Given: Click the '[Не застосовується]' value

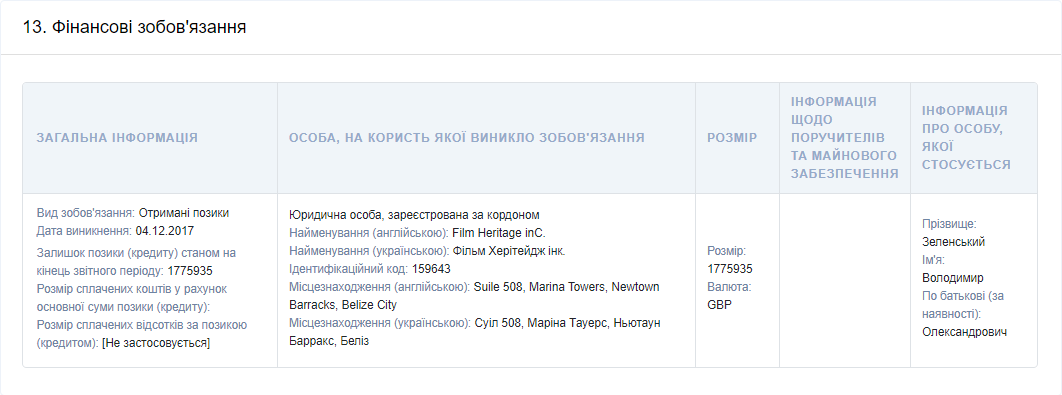Looking at the screenshot, I should [156, 344].
